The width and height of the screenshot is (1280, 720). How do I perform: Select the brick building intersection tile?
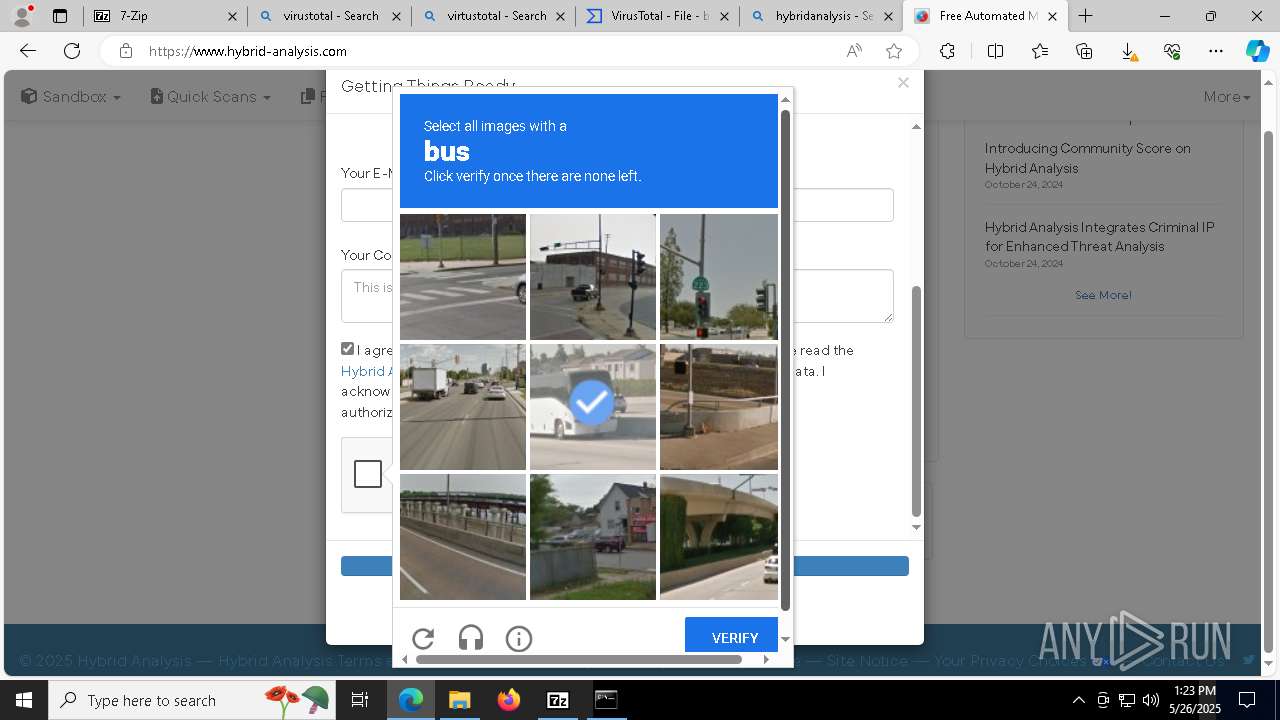click(x=592, y=277)
